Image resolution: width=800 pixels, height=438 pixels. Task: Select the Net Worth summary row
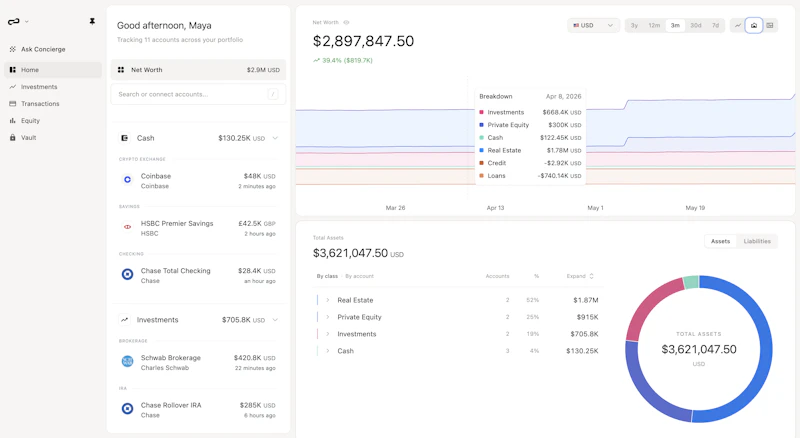click(198, 70)
